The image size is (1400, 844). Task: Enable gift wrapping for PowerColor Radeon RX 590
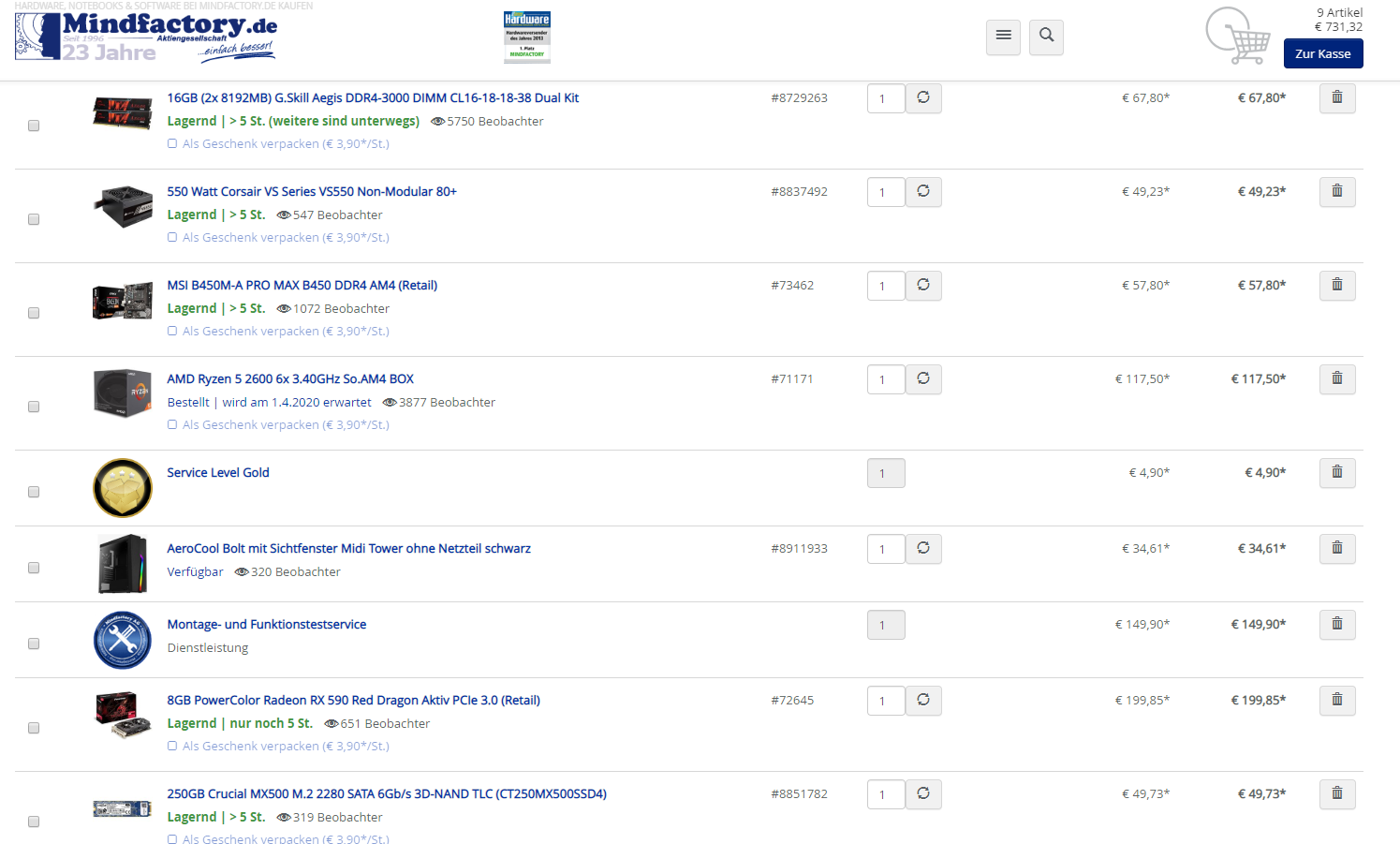click(172, 746)
